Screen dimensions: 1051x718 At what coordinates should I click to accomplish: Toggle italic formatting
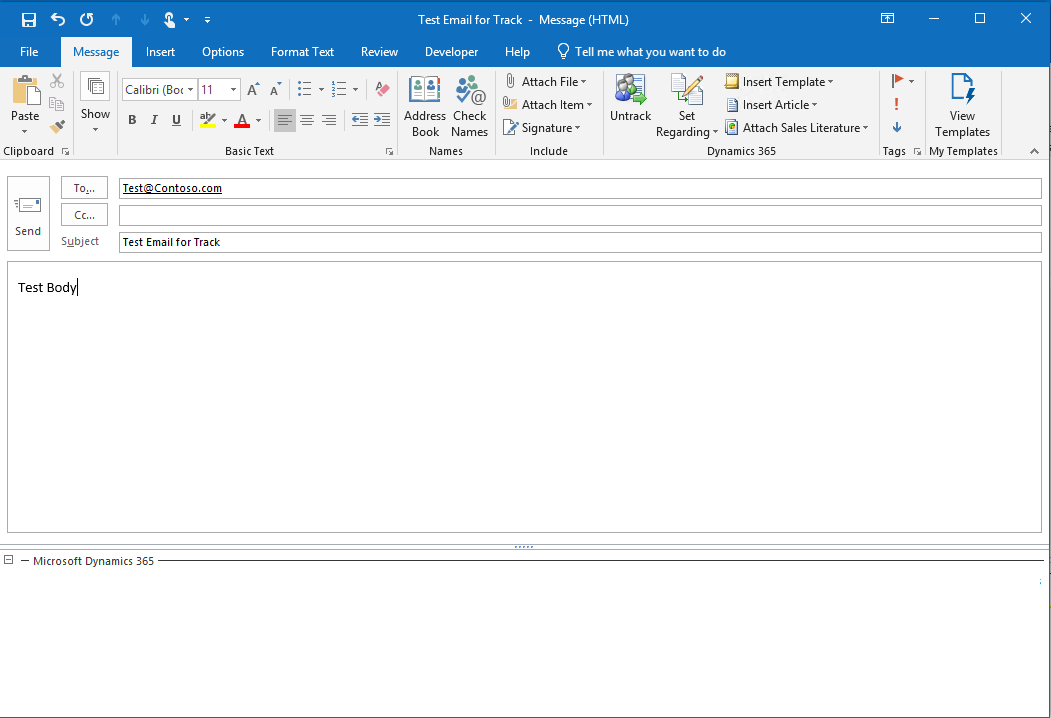[x=154, y=120]
